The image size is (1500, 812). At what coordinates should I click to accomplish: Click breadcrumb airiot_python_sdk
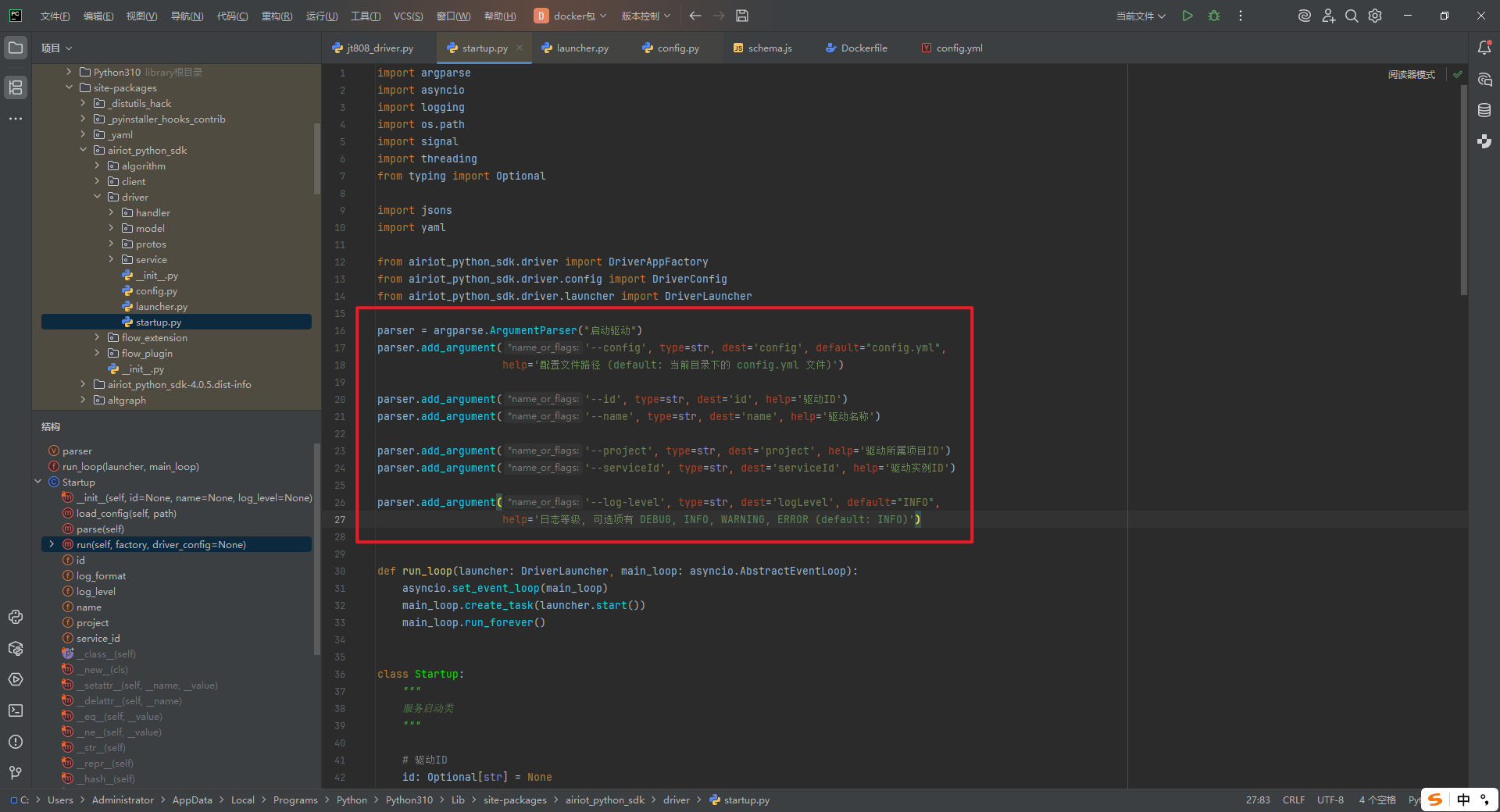click(x=605, y=800)
